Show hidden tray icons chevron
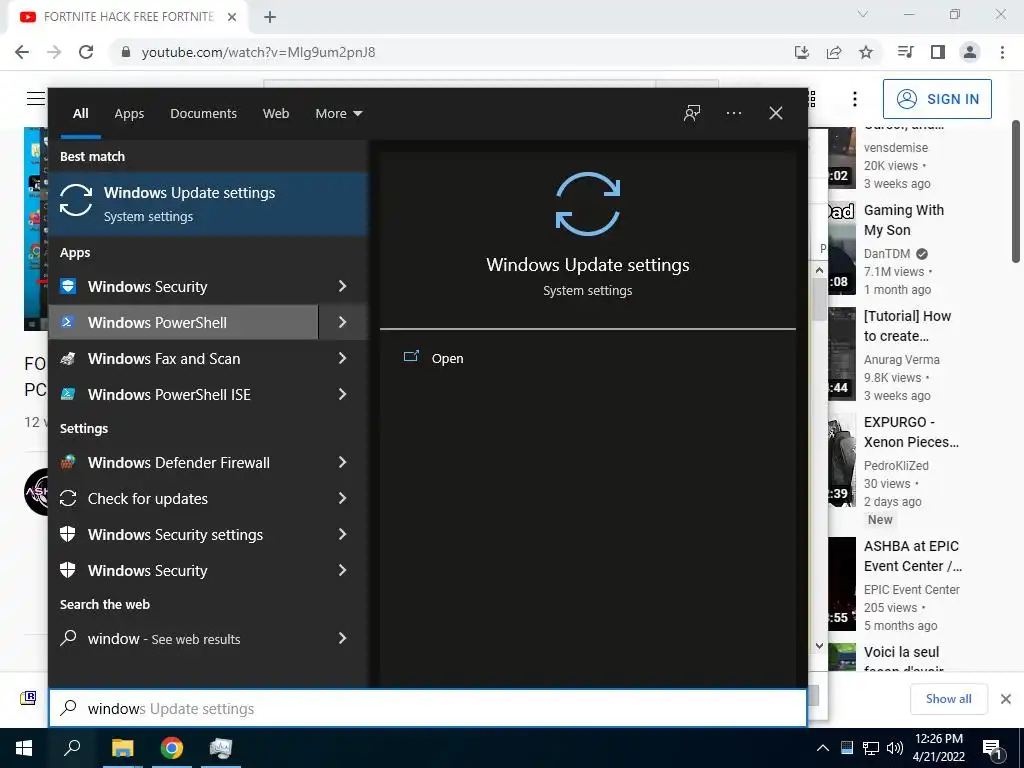Viewport: 1024px width, 768px height. click(x=823, y=748)
